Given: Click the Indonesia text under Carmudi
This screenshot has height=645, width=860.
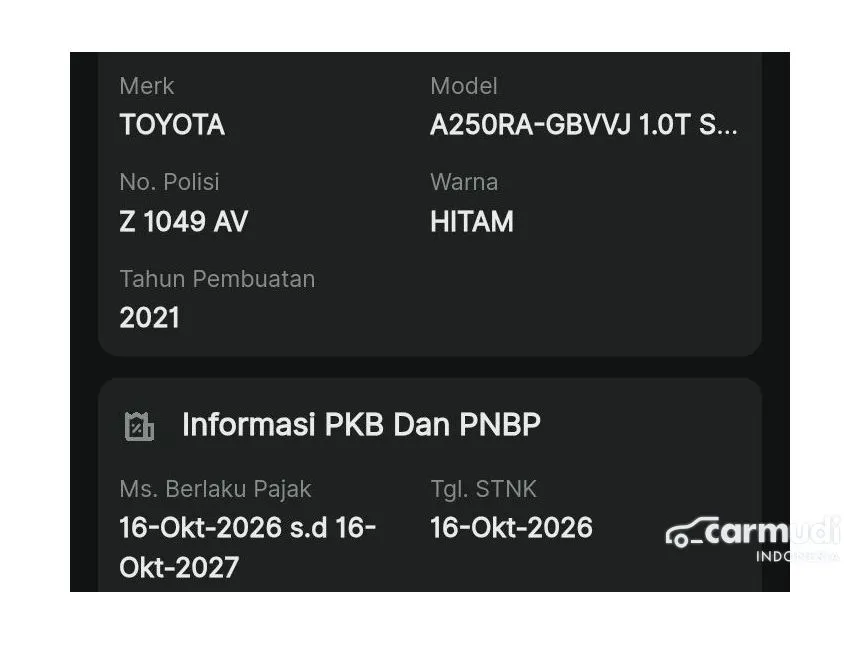Looking at the screenshot, I should click(x=795, y=556).
